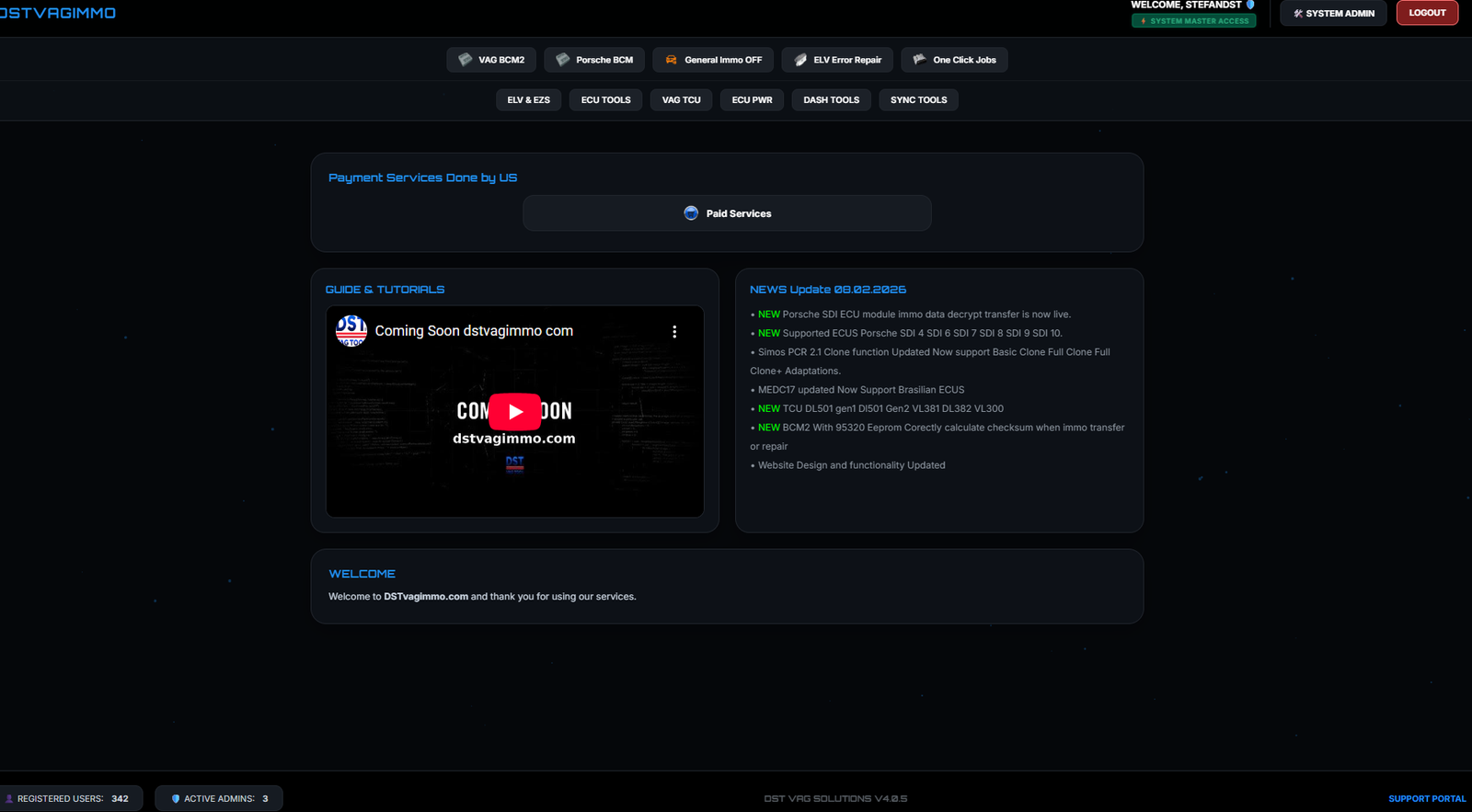Click the NEWS Update 08.02.2026 heading

[828, 290]
